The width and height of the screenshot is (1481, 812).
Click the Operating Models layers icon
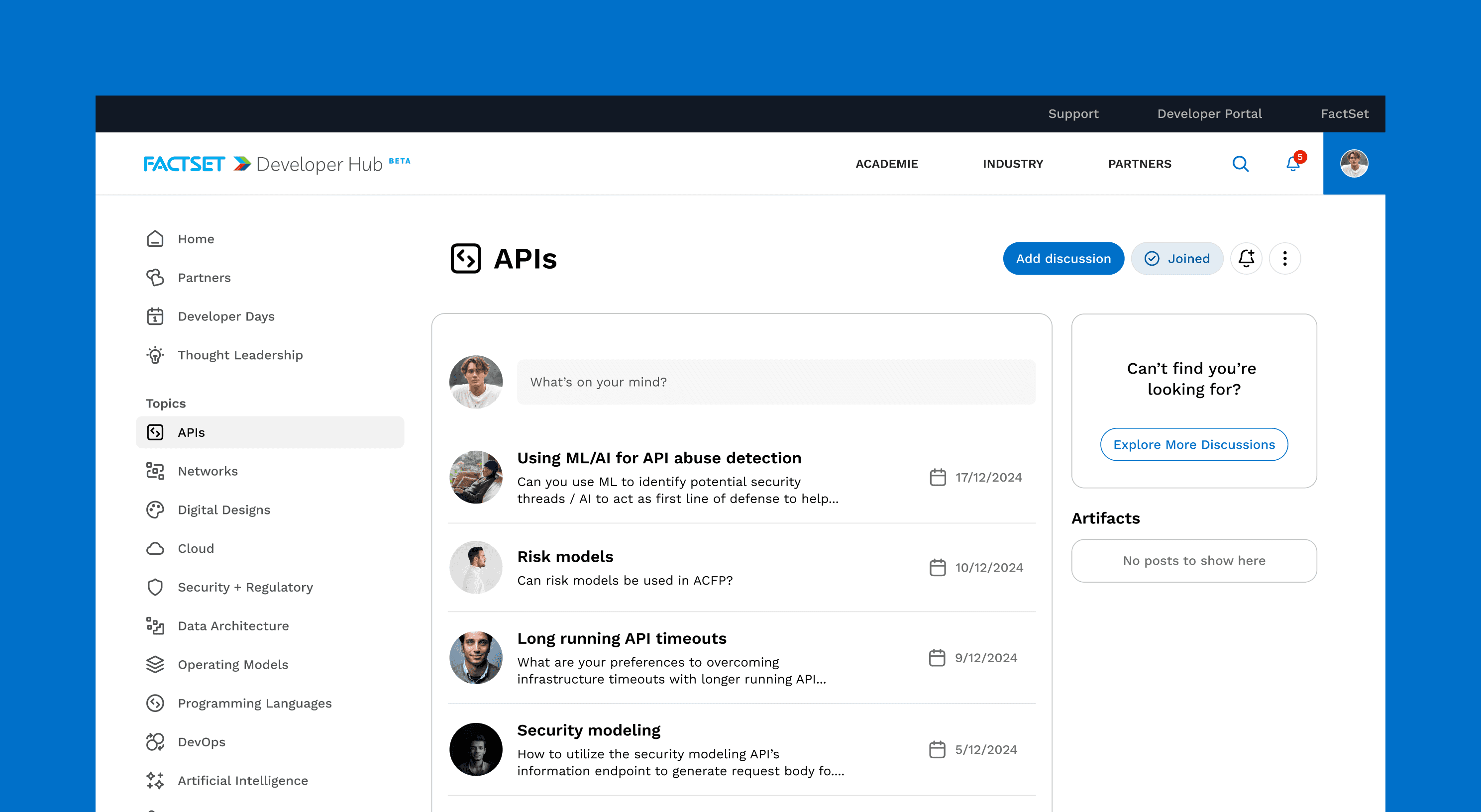(155, 664)
